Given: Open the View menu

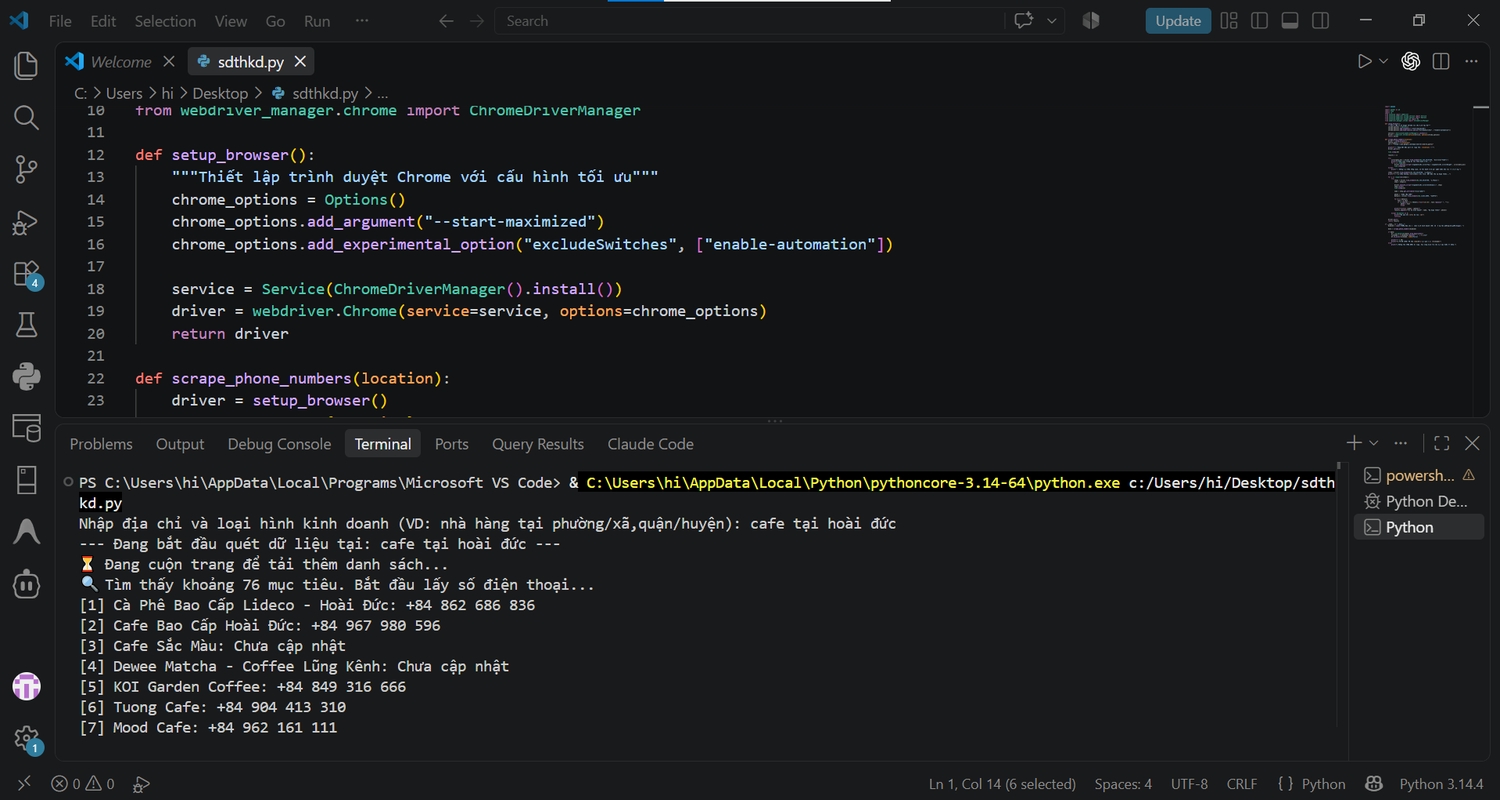Looking at the screenshot, I should click(231, 20).
